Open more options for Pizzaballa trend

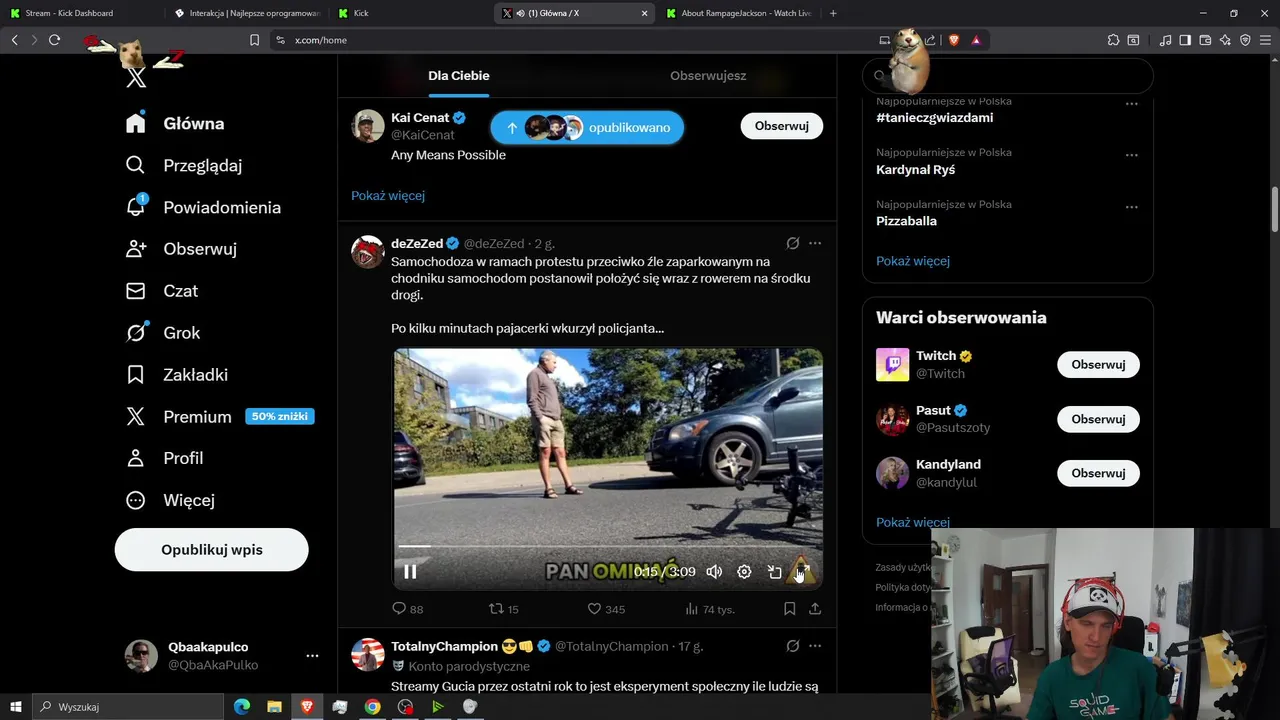coord(1132,208)
